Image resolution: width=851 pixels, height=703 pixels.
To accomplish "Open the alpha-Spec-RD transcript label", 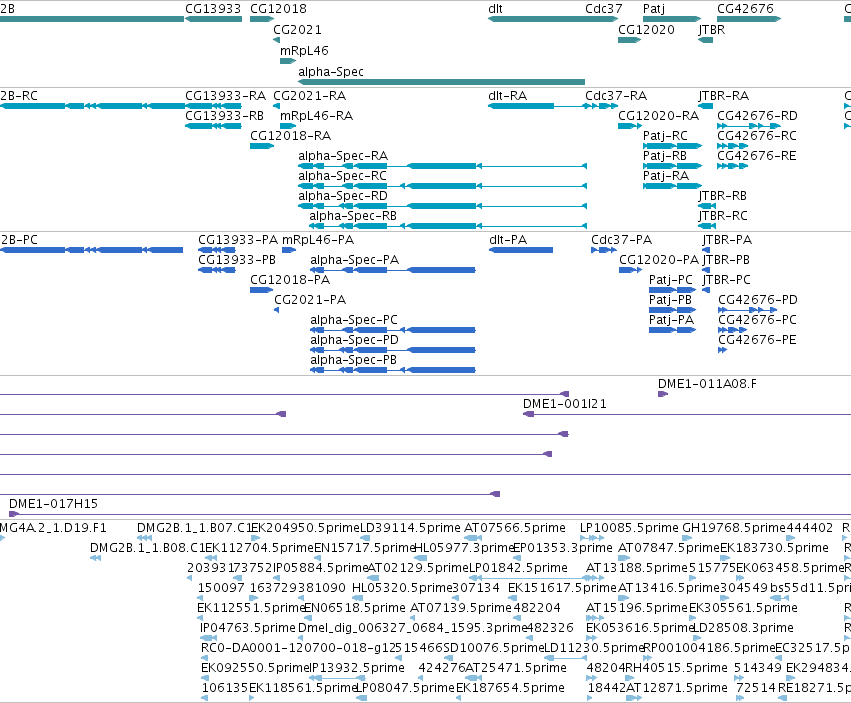I will 343,196.
